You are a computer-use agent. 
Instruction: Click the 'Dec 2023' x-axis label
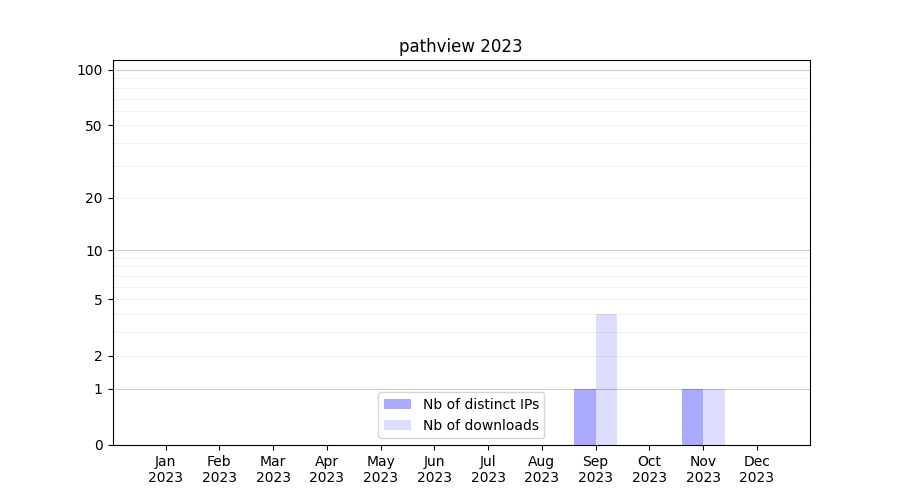[x=757, y=469]
